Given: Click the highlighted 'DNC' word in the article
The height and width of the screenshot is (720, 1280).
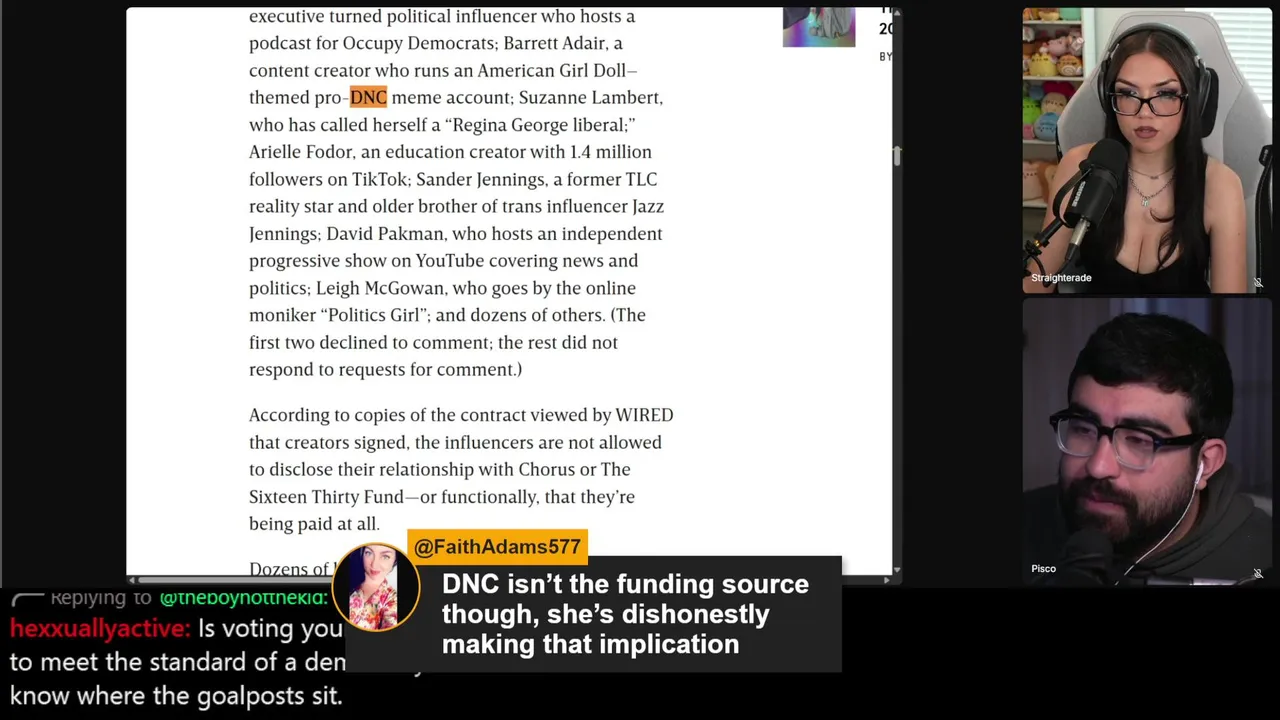Looking at the screenshot, I should 368,97.
